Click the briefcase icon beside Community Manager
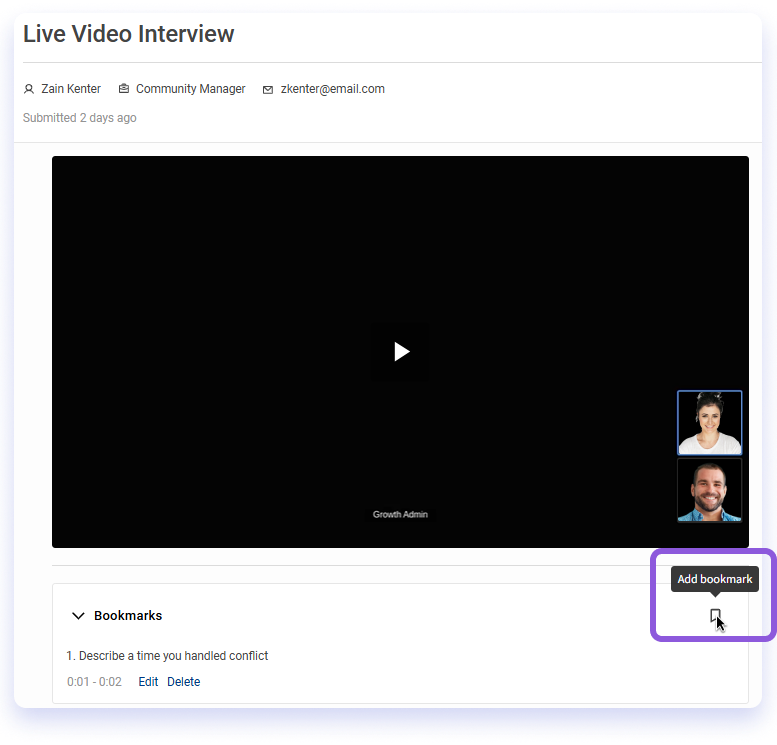This screenshot has height=745, width=777. tap(124, 89)
